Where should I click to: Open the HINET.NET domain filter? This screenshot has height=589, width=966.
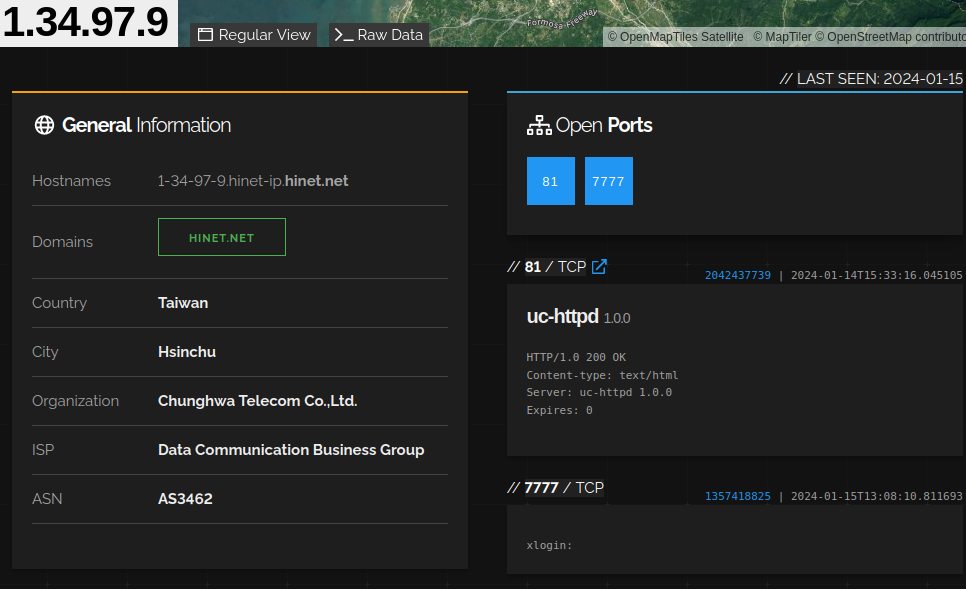point(221,237)
